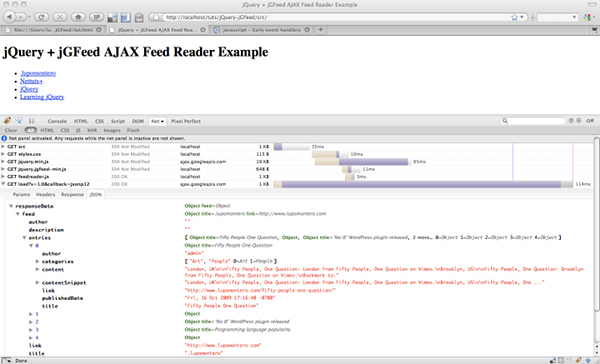Open the bookmark star dropdown arrow
The height and width of the screenshot is (364, 600).
[x=522, y=17]
